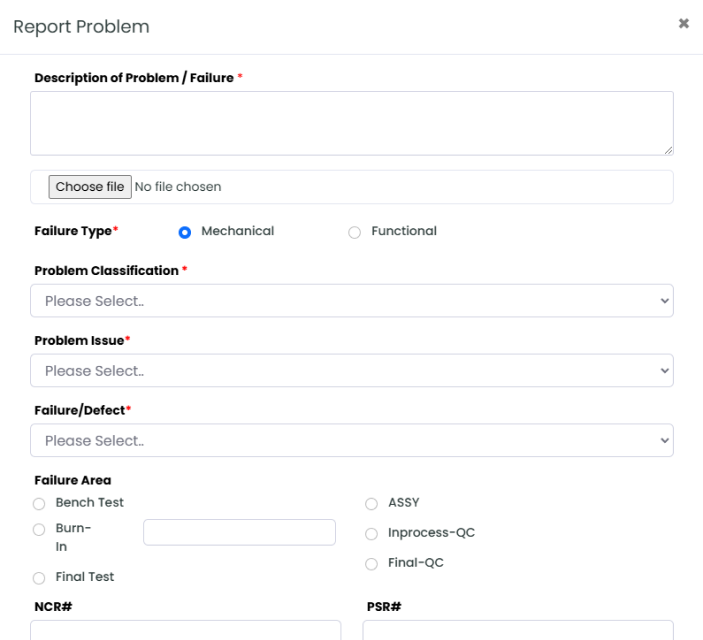Open the Problem Classification dropdown
Image resolution: width=703 pixels, height=640 pixels.
[352, 300]
